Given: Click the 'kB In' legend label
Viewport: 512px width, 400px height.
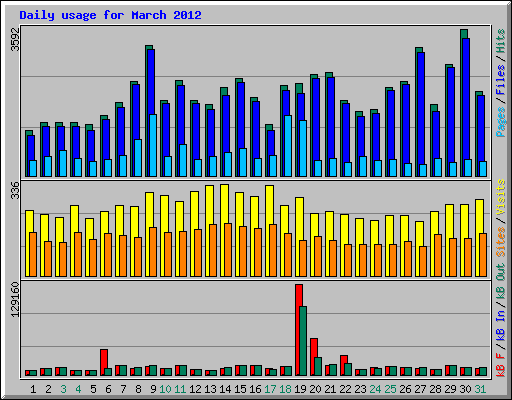Looking at the screenshot, I should [x=501, y=325].
